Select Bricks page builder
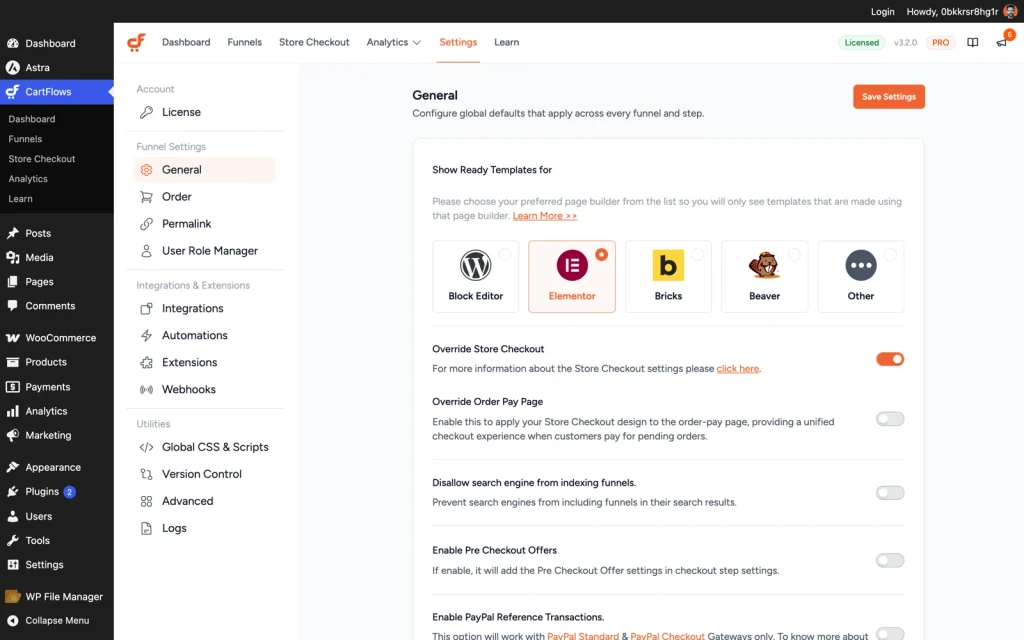1024x640 pixels. point(668,277)
